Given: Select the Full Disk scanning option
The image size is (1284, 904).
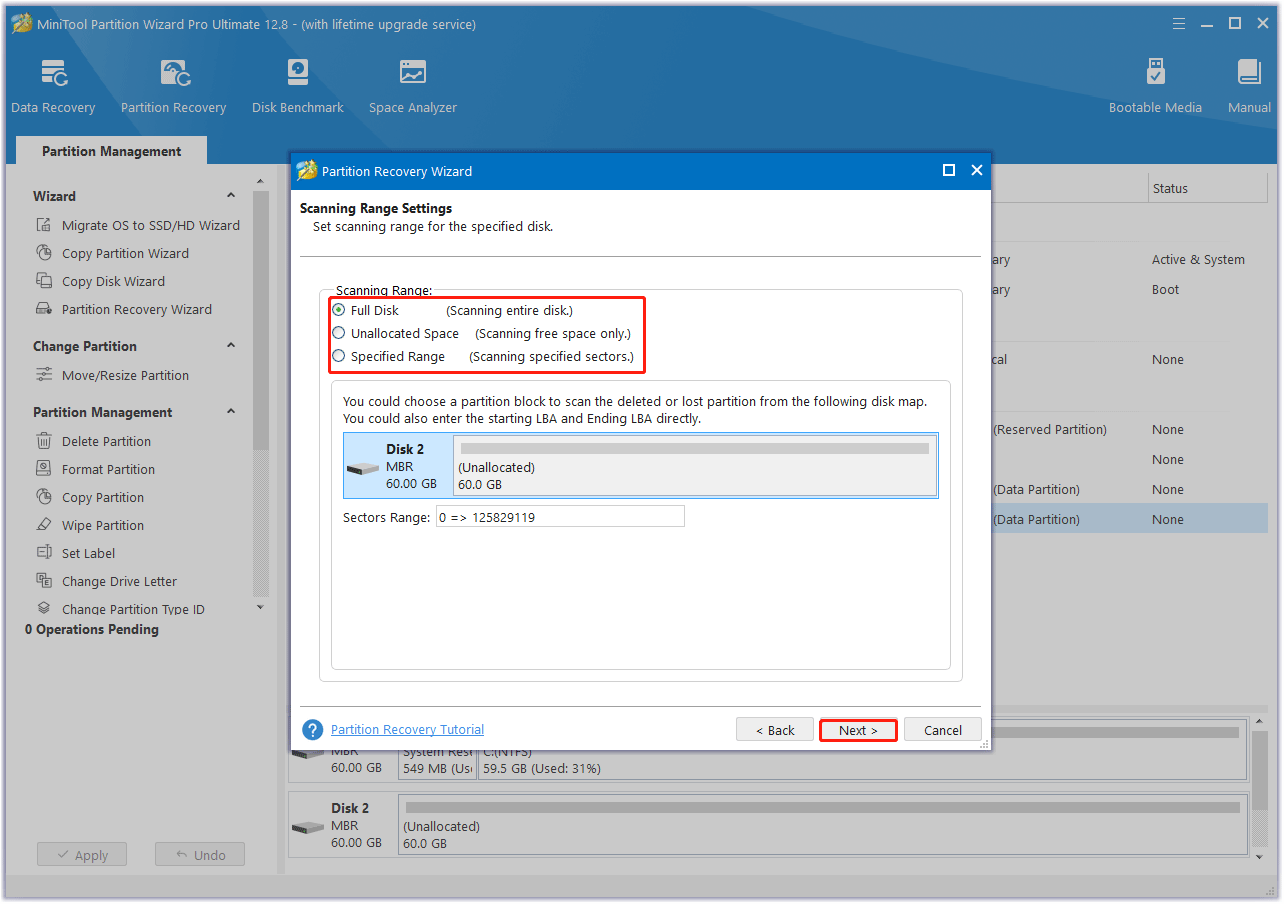Looking at the screenshot, I should point(339,310).
